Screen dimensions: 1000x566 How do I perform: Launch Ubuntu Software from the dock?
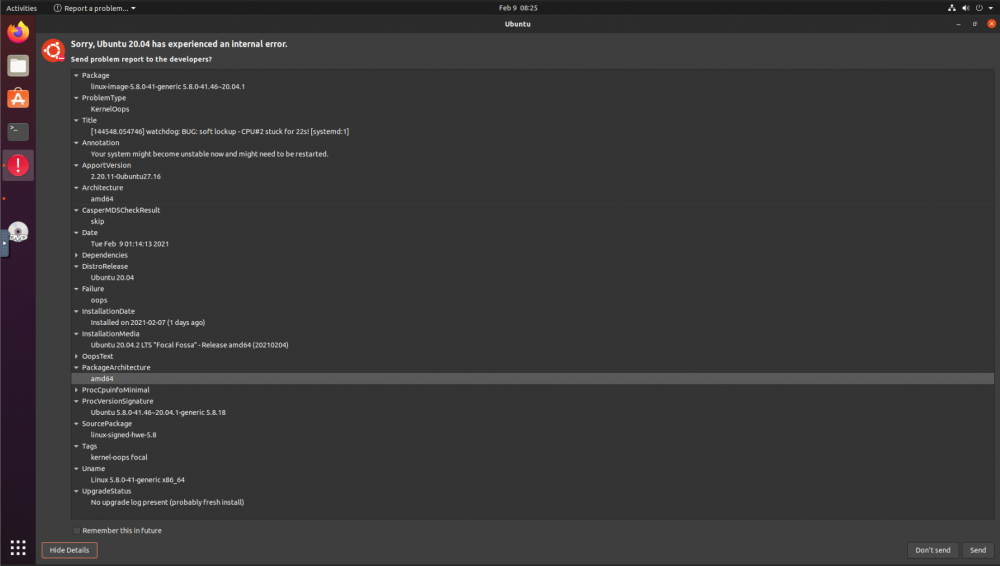18,98
